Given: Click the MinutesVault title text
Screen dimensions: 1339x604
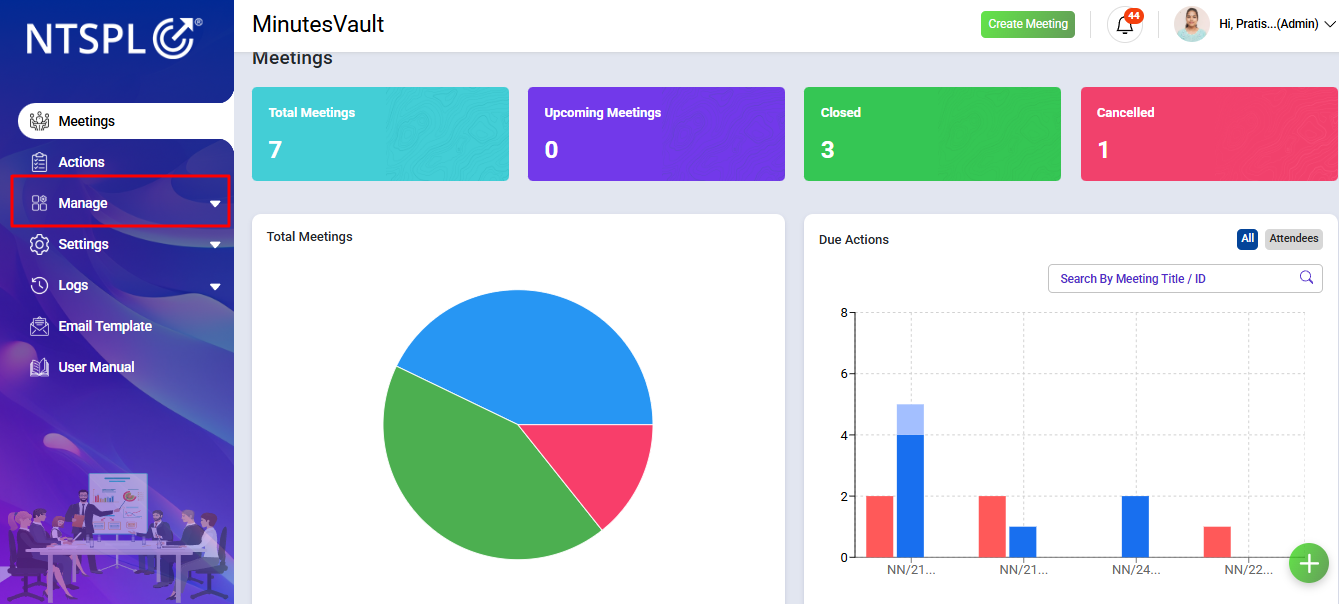Looking at the screenshot, I should coord(318,24).
